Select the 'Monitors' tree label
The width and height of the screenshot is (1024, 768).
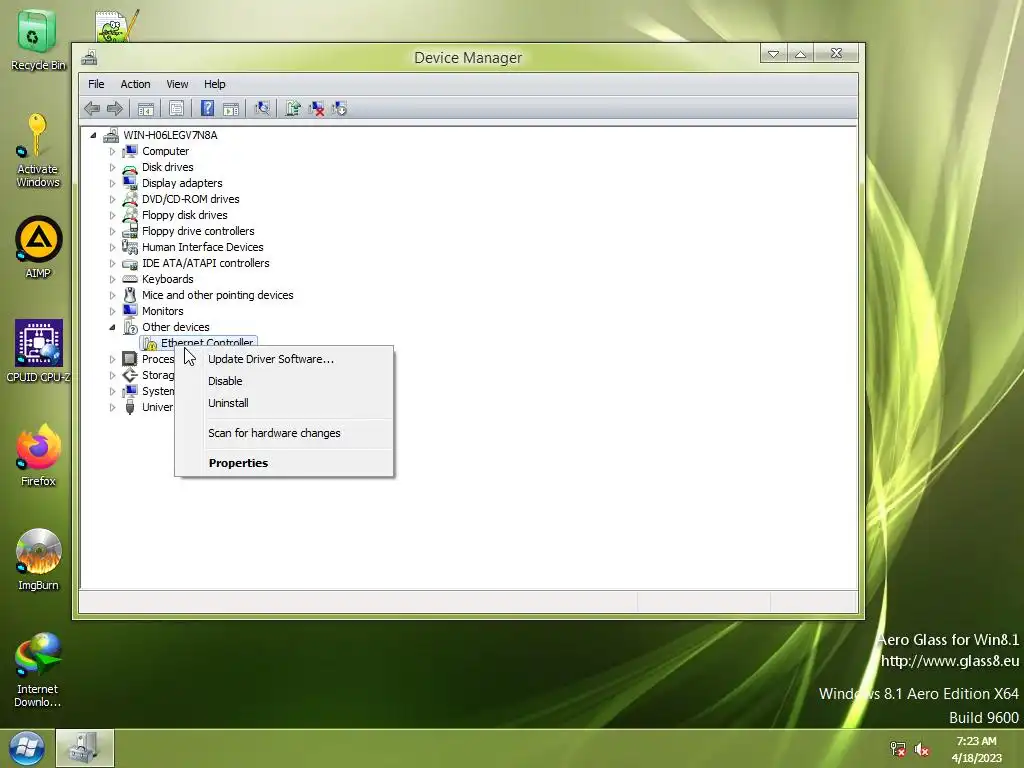(x=163, y=312)
